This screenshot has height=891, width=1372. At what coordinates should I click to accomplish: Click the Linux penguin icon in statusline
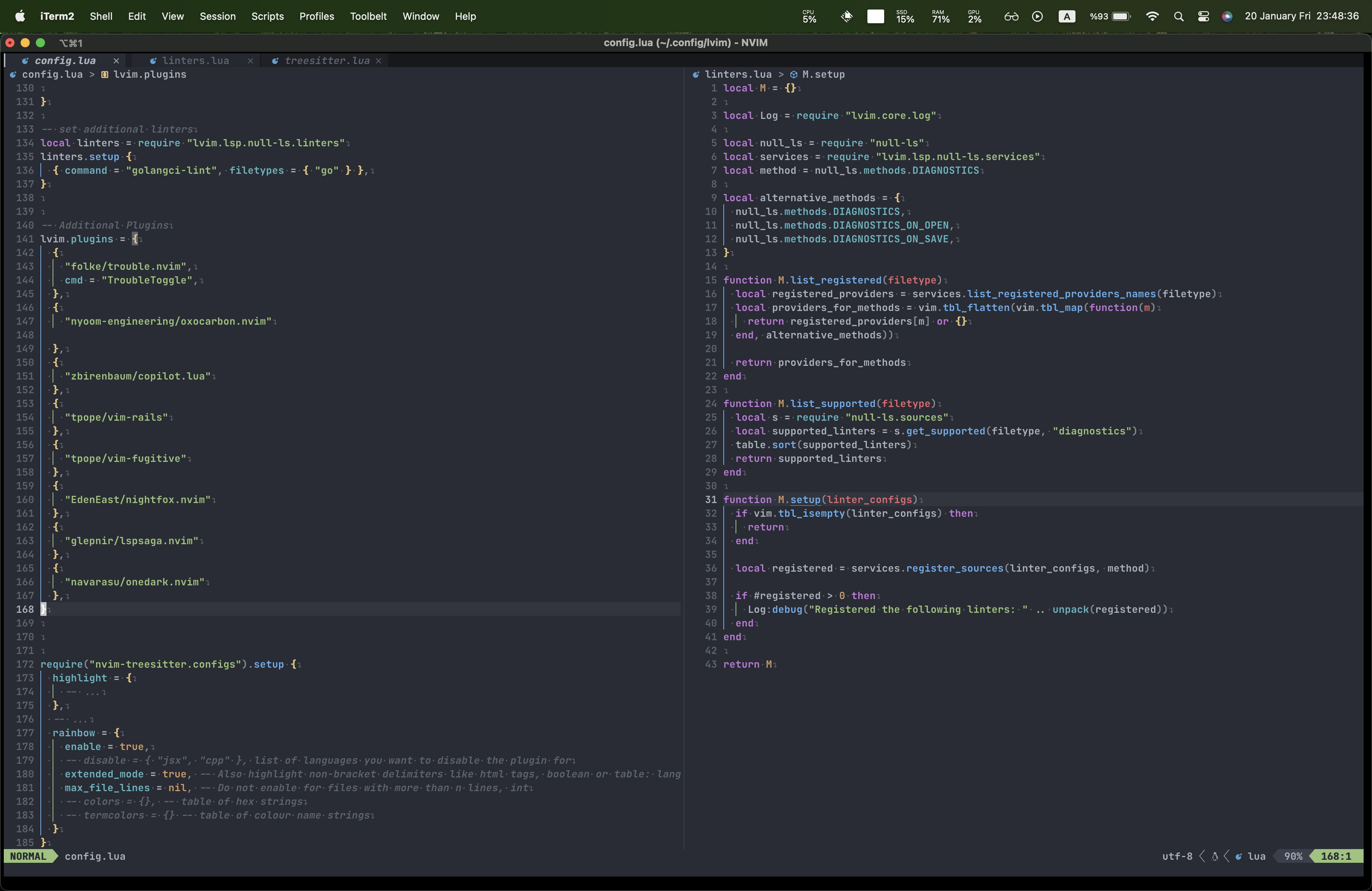pos(1215,856)
